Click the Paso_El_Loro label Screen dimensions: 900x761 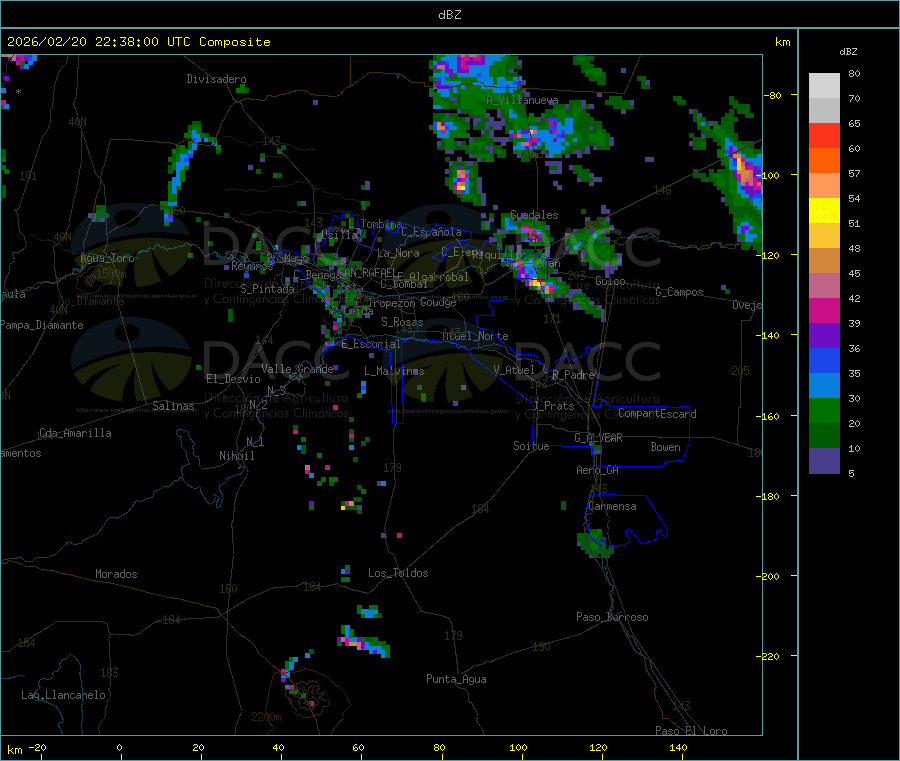(691, 731)
